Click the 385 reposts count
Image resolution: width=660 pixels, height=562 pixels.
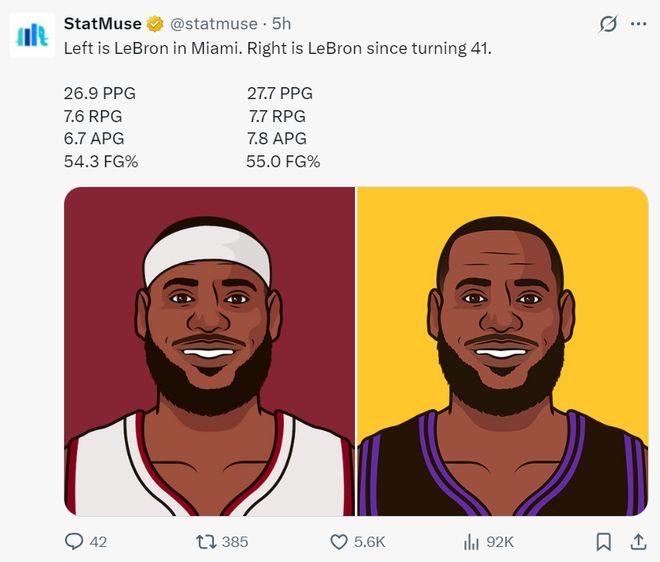click(x=235, y=542)
